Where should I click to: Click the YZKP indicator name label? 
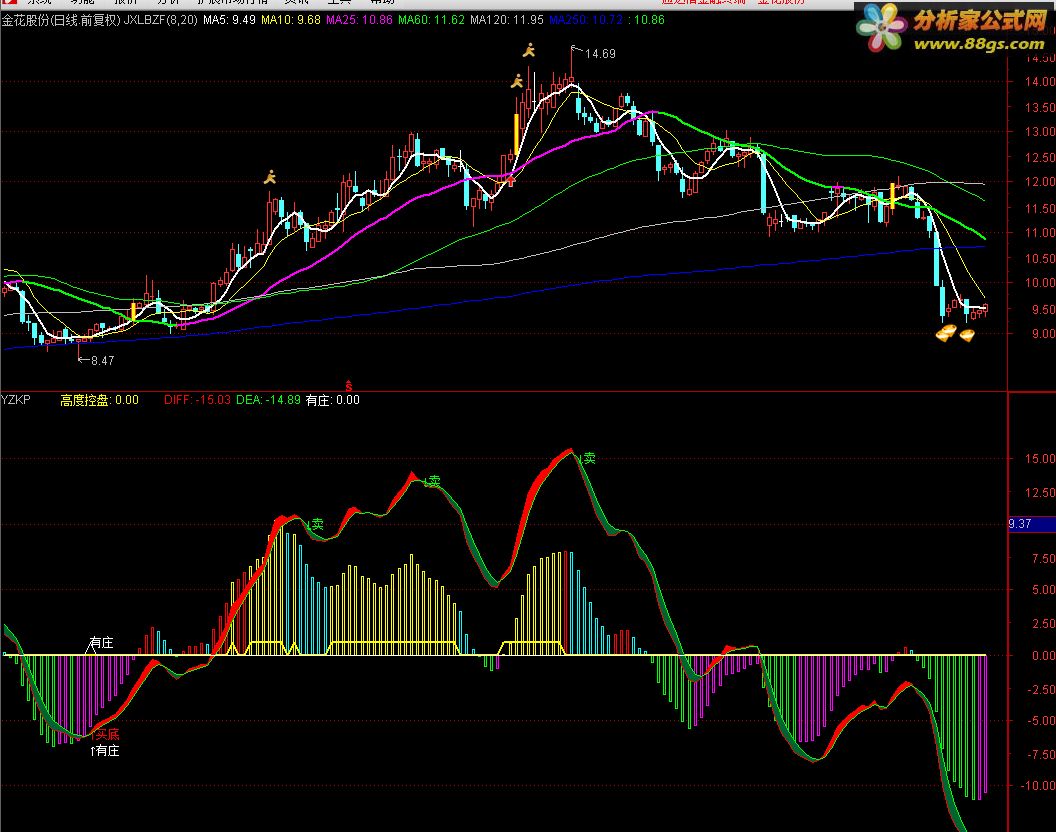(x=15, y=400)
